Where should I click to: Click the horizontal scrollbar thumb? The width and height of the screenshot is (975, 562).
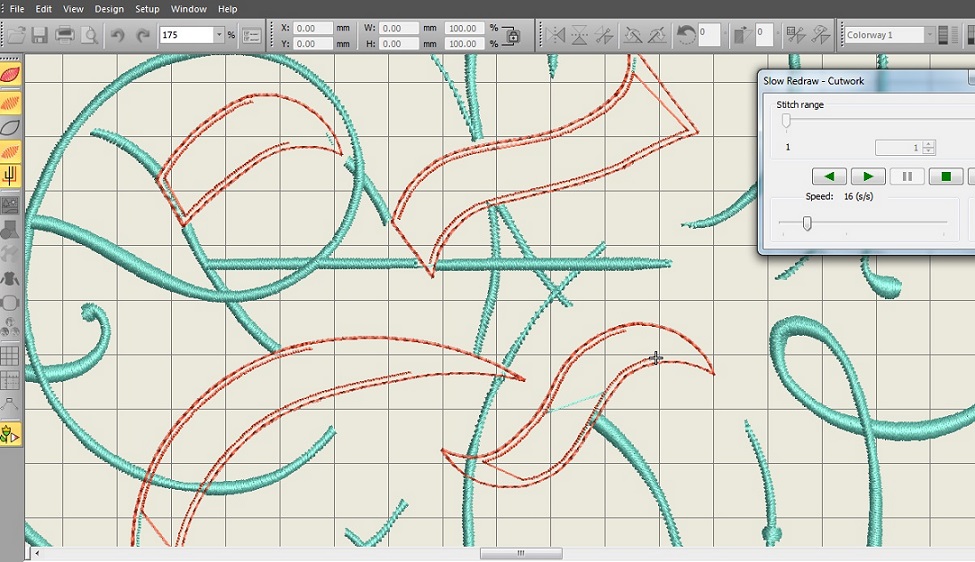tap(520, 554)
